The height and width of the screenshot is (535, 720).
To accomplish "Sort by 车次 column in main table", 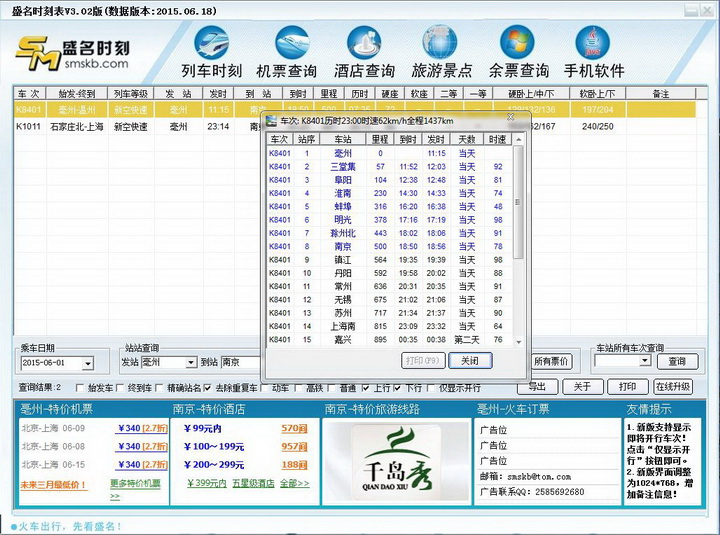I will (x=28, y=94).
